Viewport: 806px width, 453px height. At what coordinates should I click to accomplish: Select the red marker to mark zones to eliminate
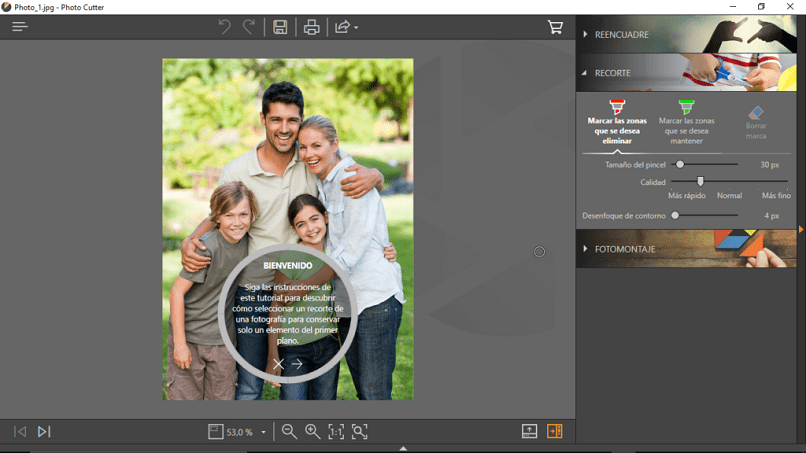coord(617,122)
